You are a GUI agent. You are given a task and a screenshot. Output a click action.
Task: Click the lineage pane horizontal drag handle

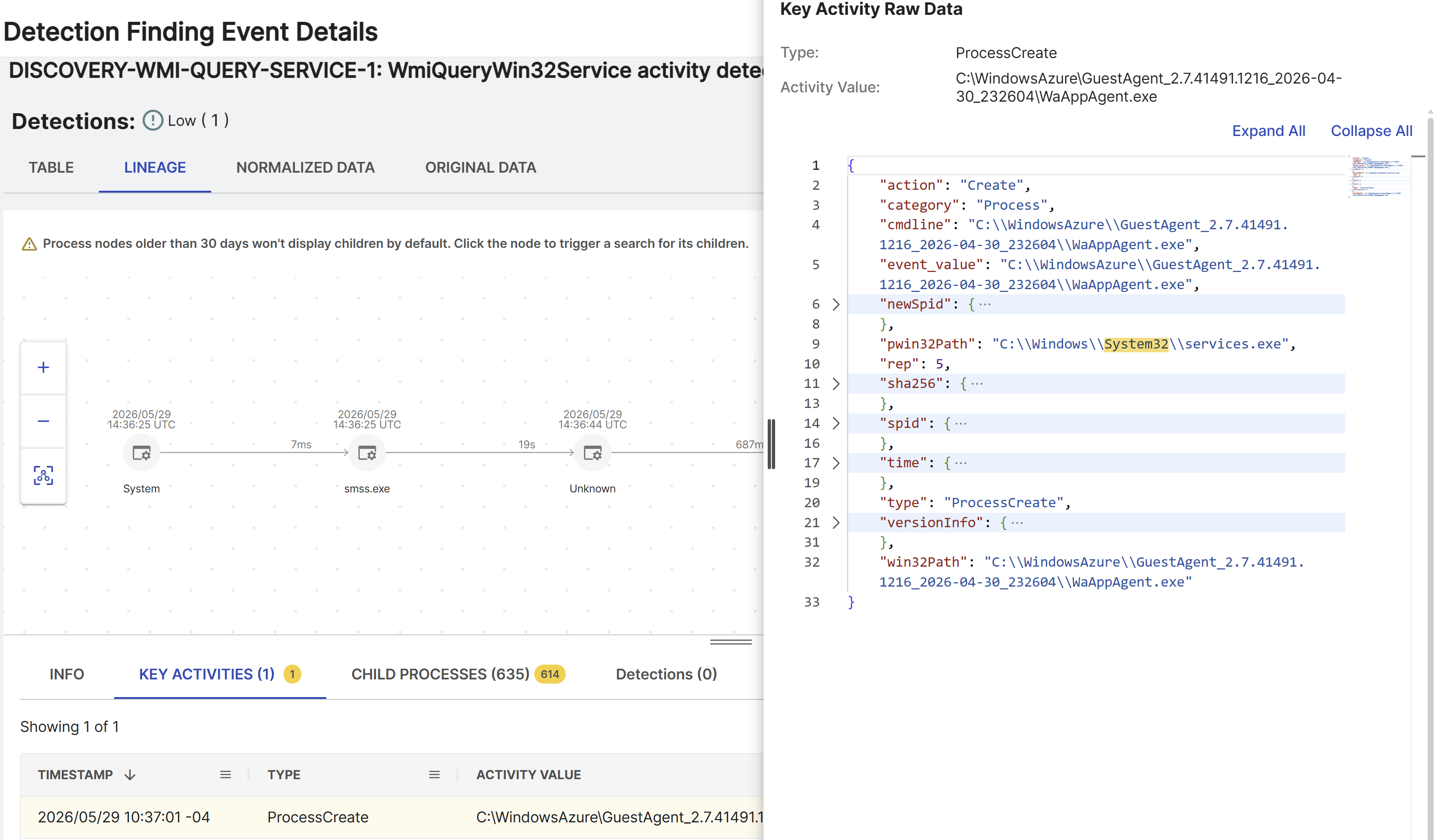coord(731,641)
